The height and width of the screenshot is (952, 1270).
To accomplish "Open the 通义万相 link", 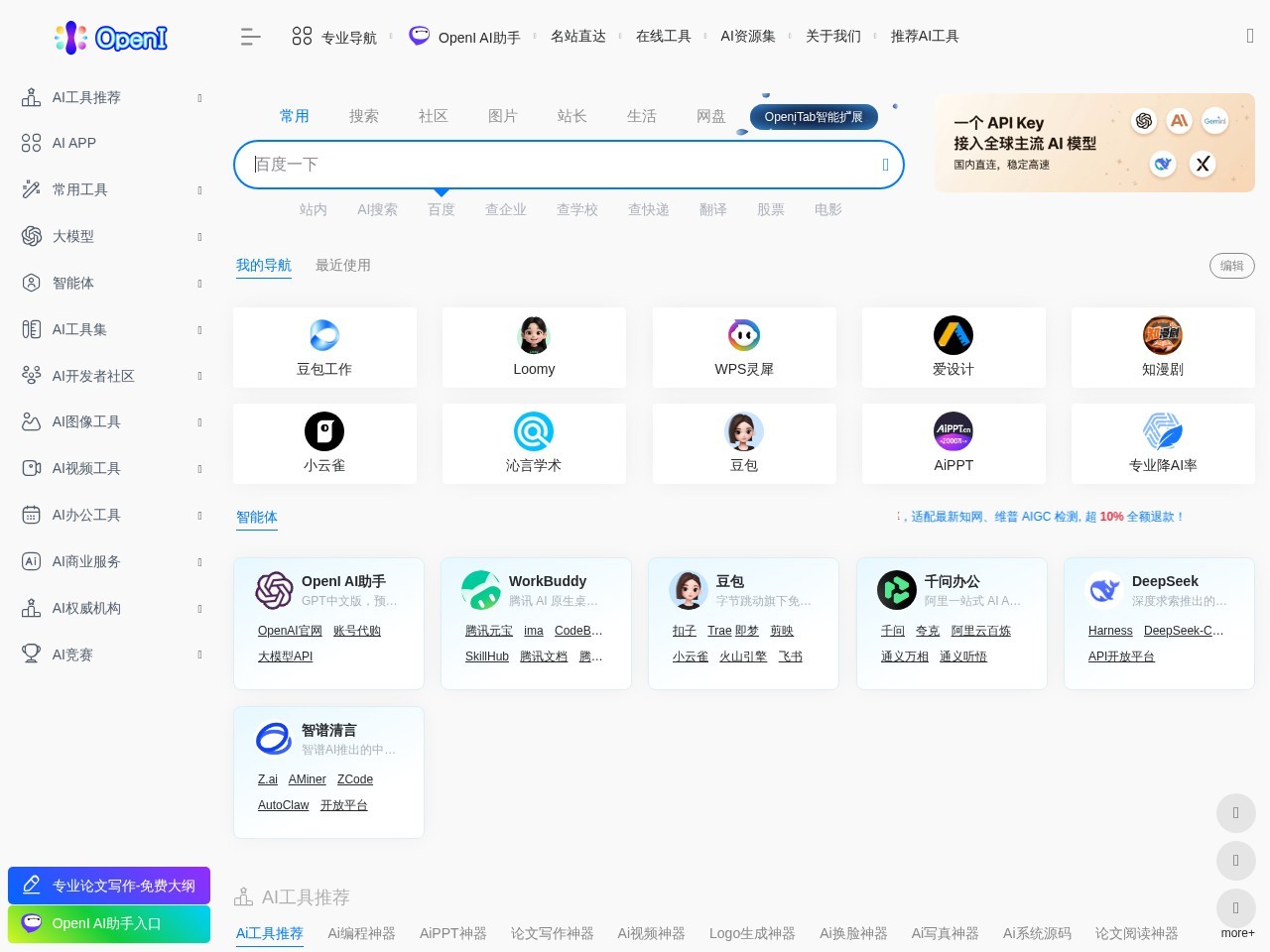I will (905, 656).
